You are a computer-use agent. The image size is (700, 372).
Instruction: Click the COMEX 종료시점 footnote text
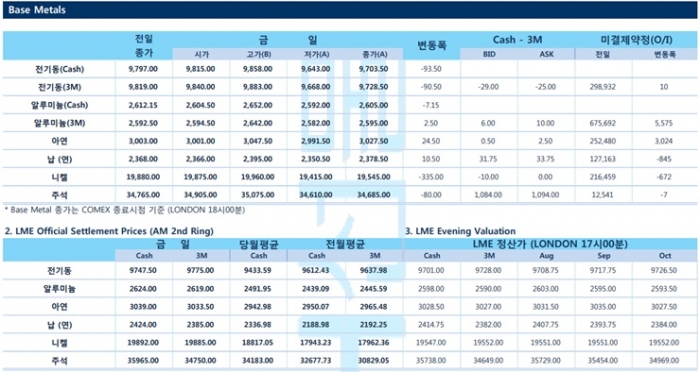click(125, 210)
